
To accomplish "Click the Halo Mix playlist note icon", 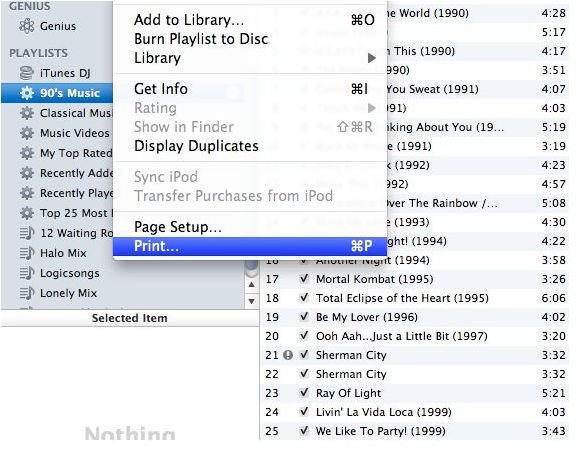I will (x=27, y=253).
